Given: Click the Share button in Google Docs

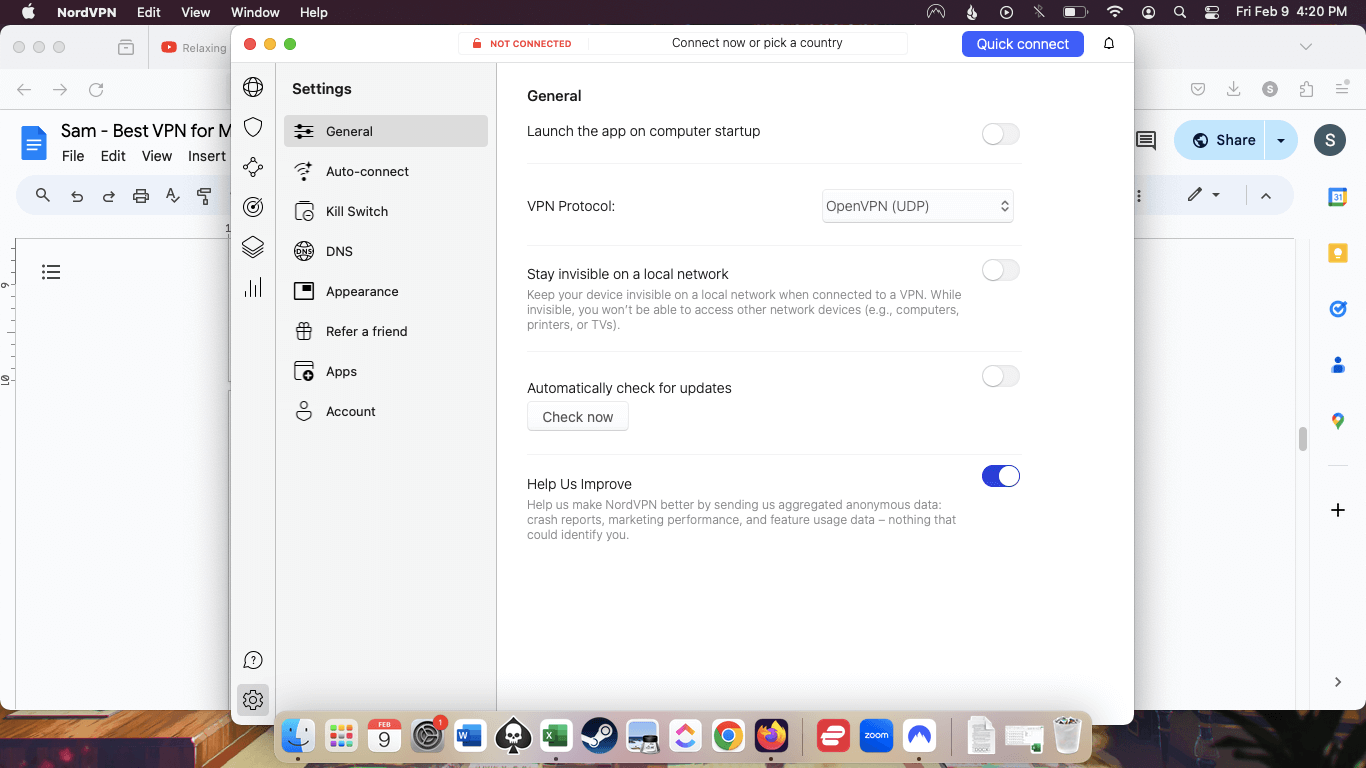Looking at the screenshot, I should 1222,141.
